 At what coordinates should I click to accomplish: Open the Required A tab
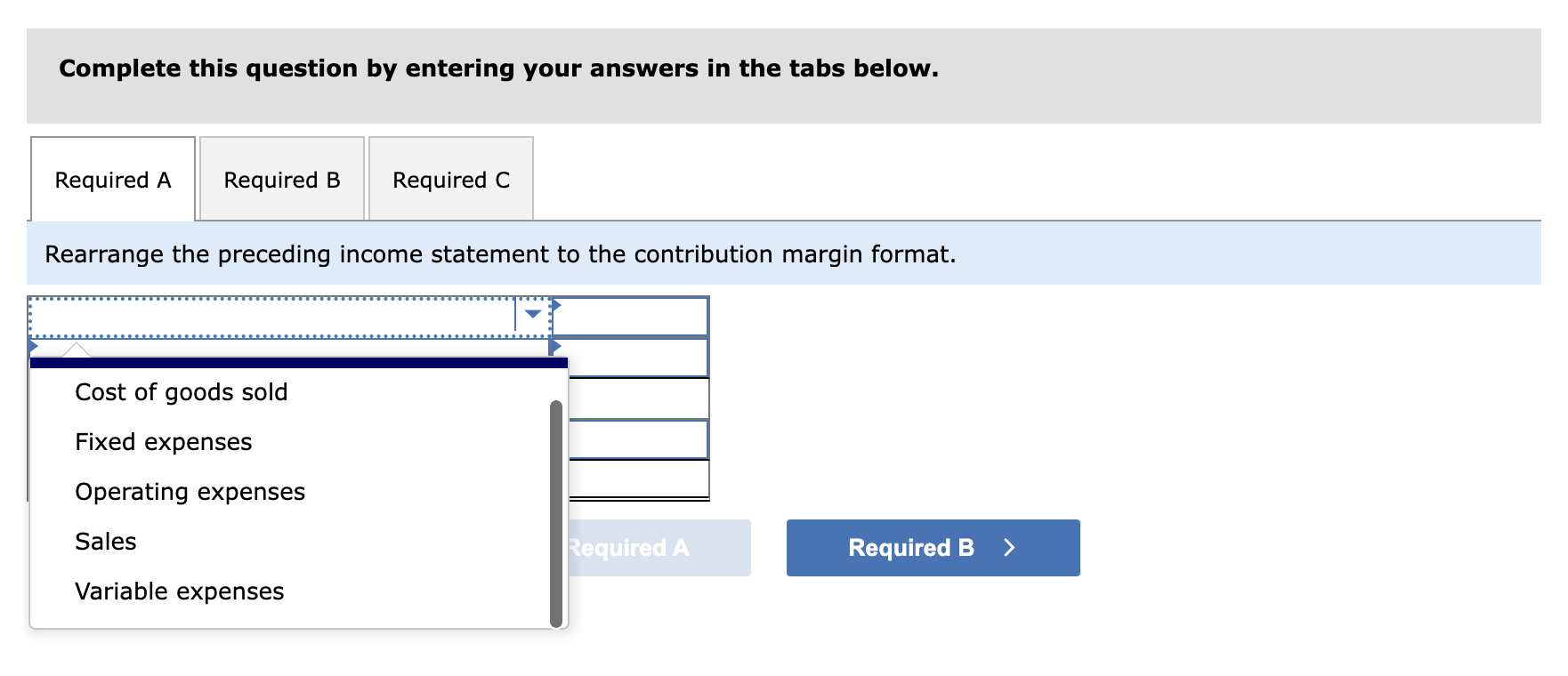[x=113, y=180]
